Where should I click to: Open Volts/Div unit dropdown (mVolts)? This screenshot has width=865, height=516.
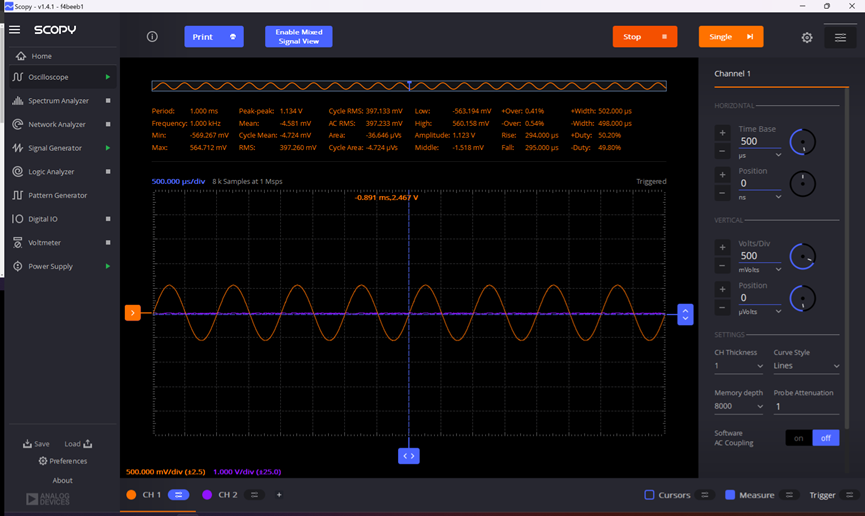(x=760, y=270)
